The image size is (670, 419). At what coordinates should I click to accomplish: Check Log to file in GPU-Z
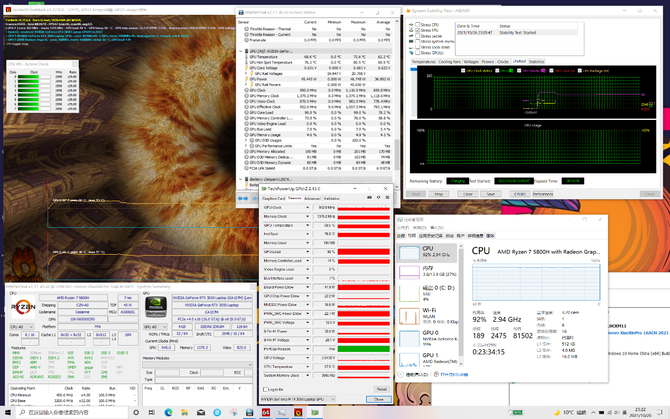[x=266, y=389]
